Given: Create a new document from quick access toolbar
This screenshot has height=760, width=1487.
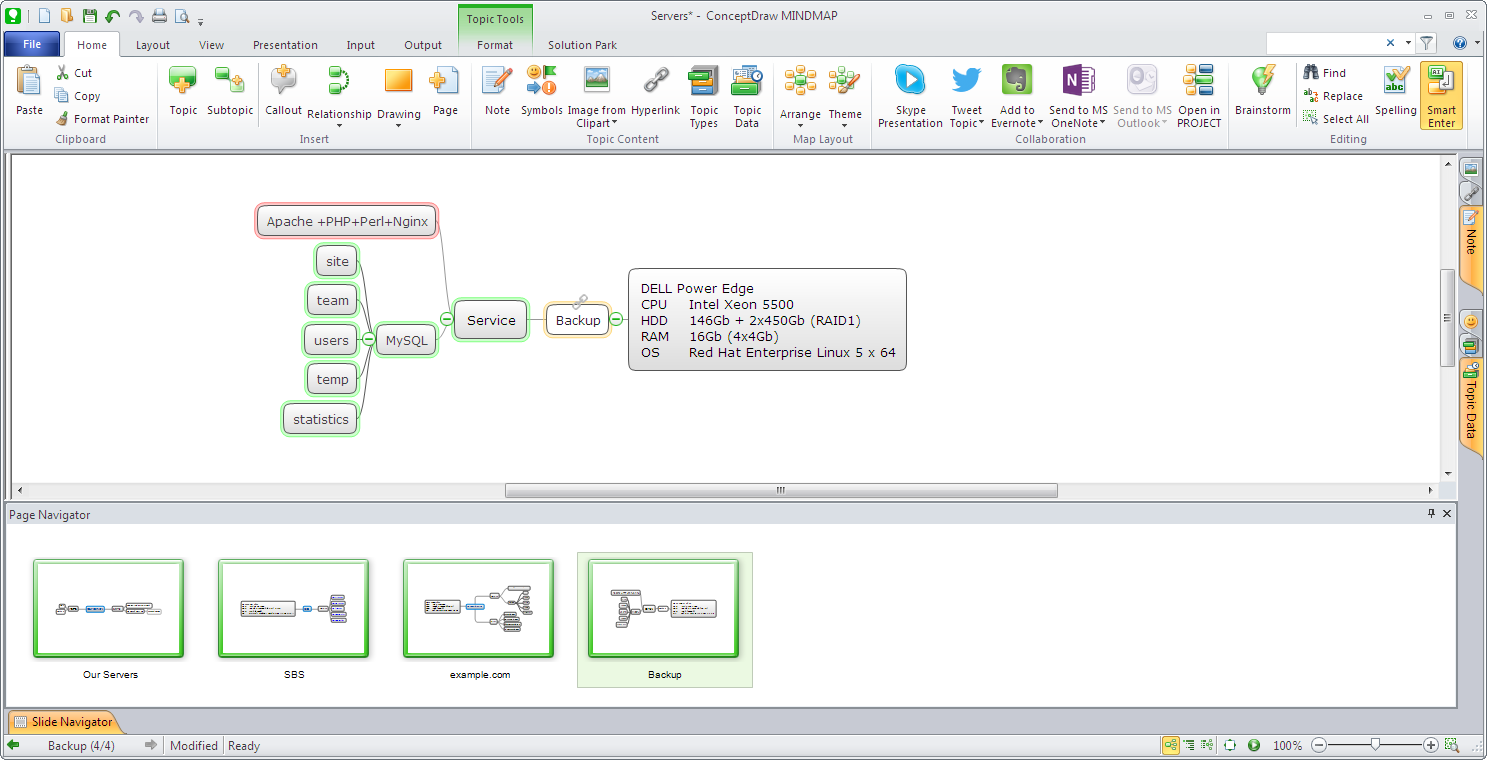Looking at the screenshot, I should pyautogui.click(x=45, y=16).
